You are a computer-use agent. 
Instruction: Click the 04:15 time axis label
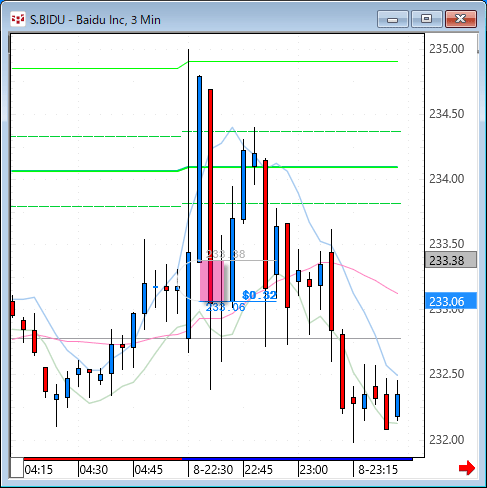coord(39,470)
